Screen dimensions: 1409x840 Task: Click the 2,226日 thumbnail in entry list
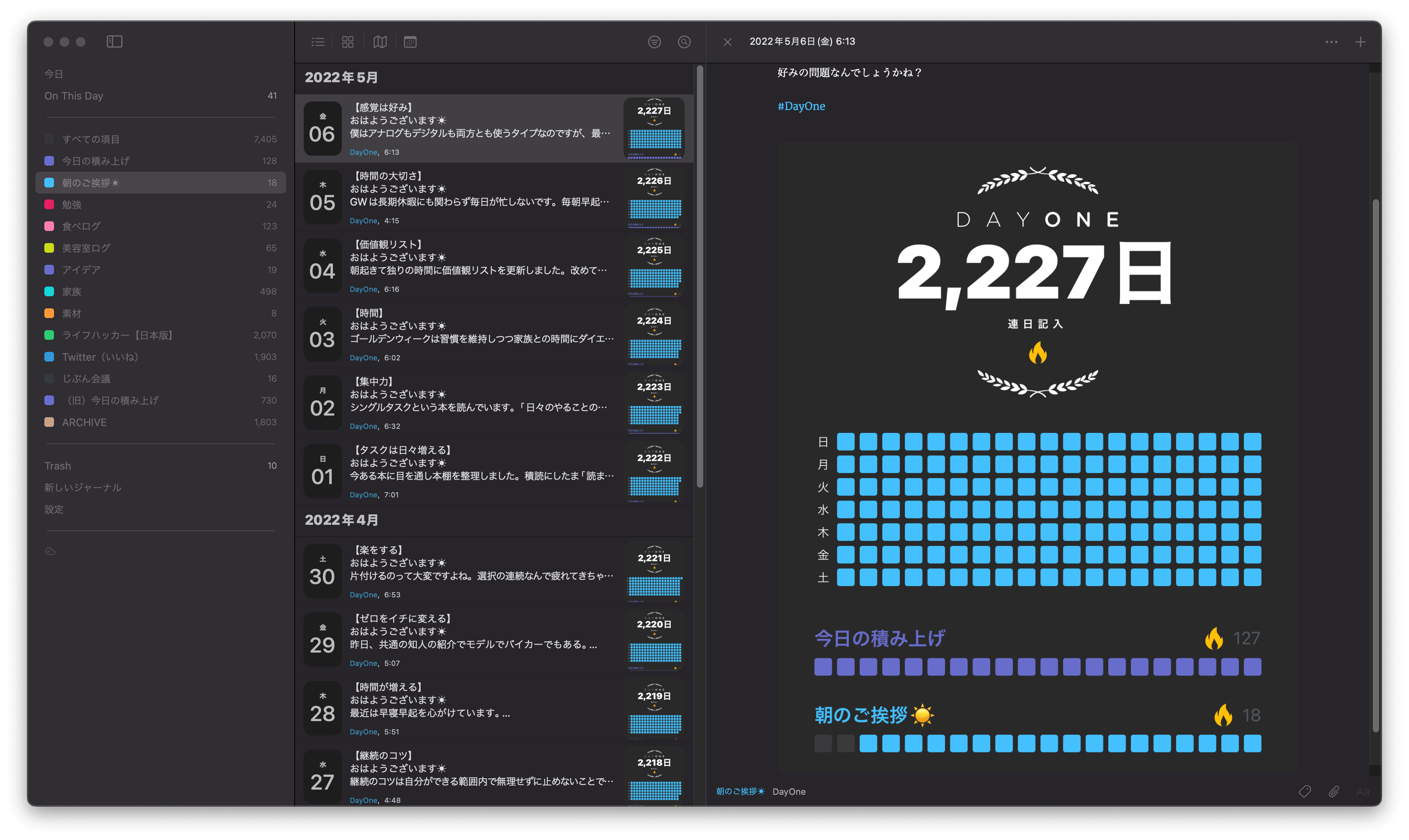[654, 198]
